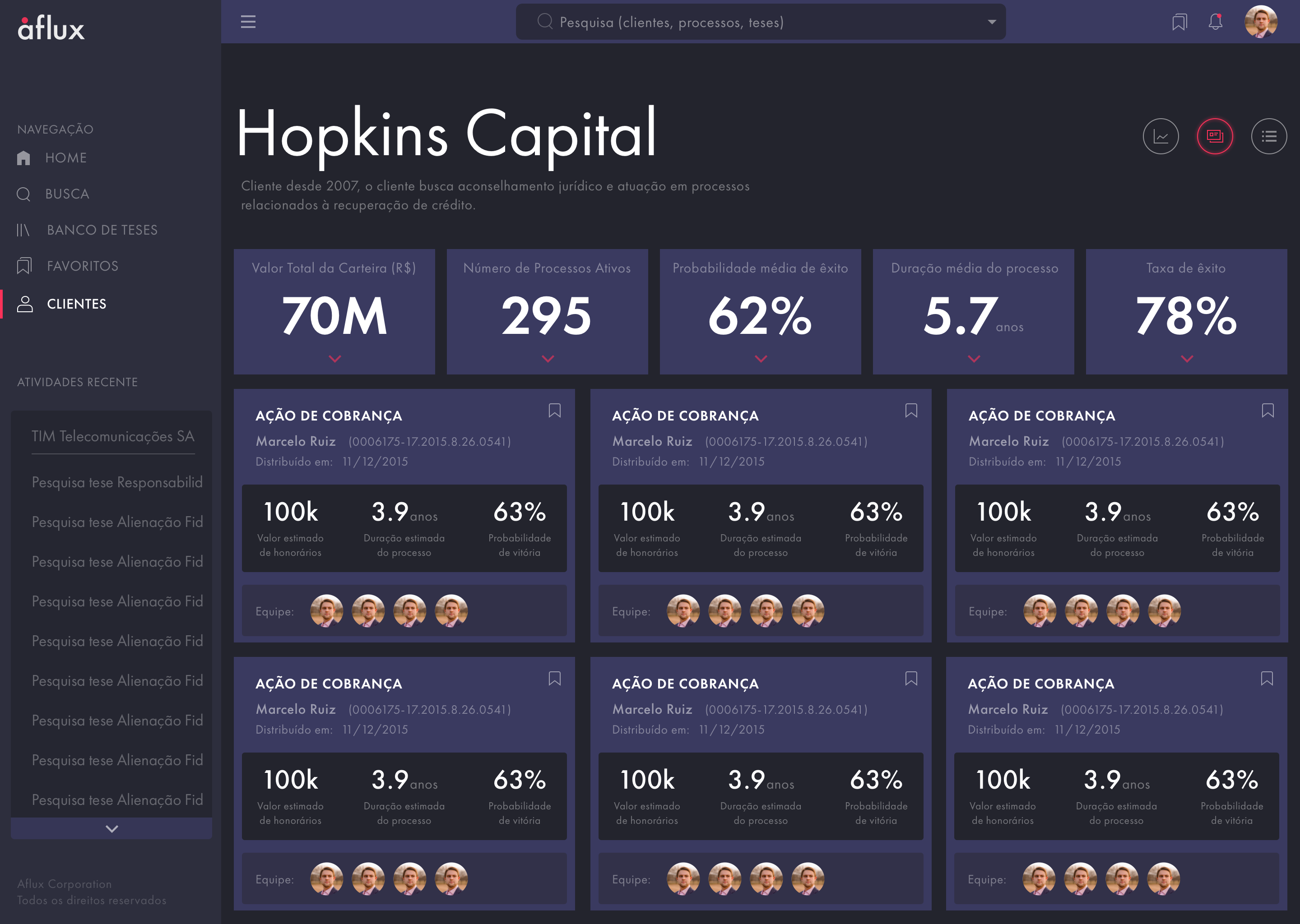The image size is (1300, 924).
Task: Expand the Taxa de êxito card
Action: point(1187,358)
